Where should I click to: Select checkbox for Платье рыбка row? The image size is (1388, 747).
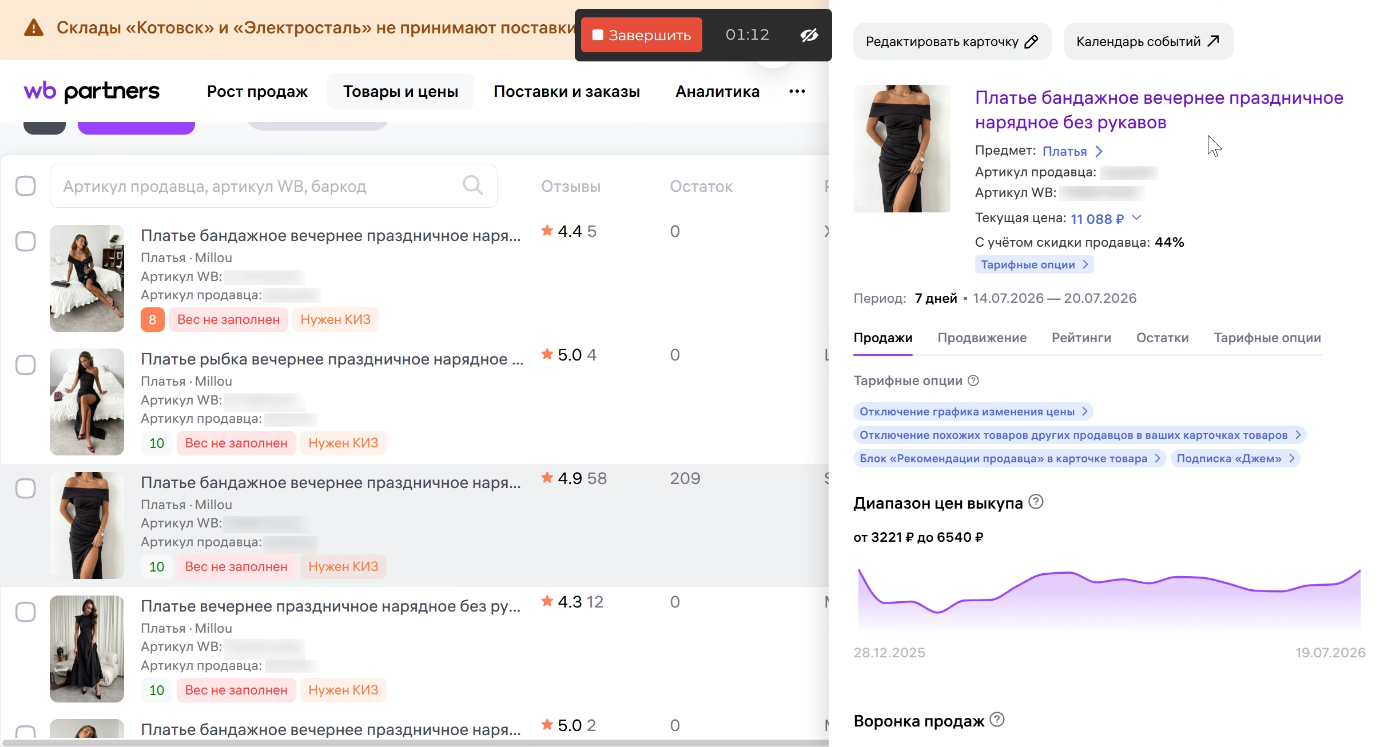coord(26,365)
